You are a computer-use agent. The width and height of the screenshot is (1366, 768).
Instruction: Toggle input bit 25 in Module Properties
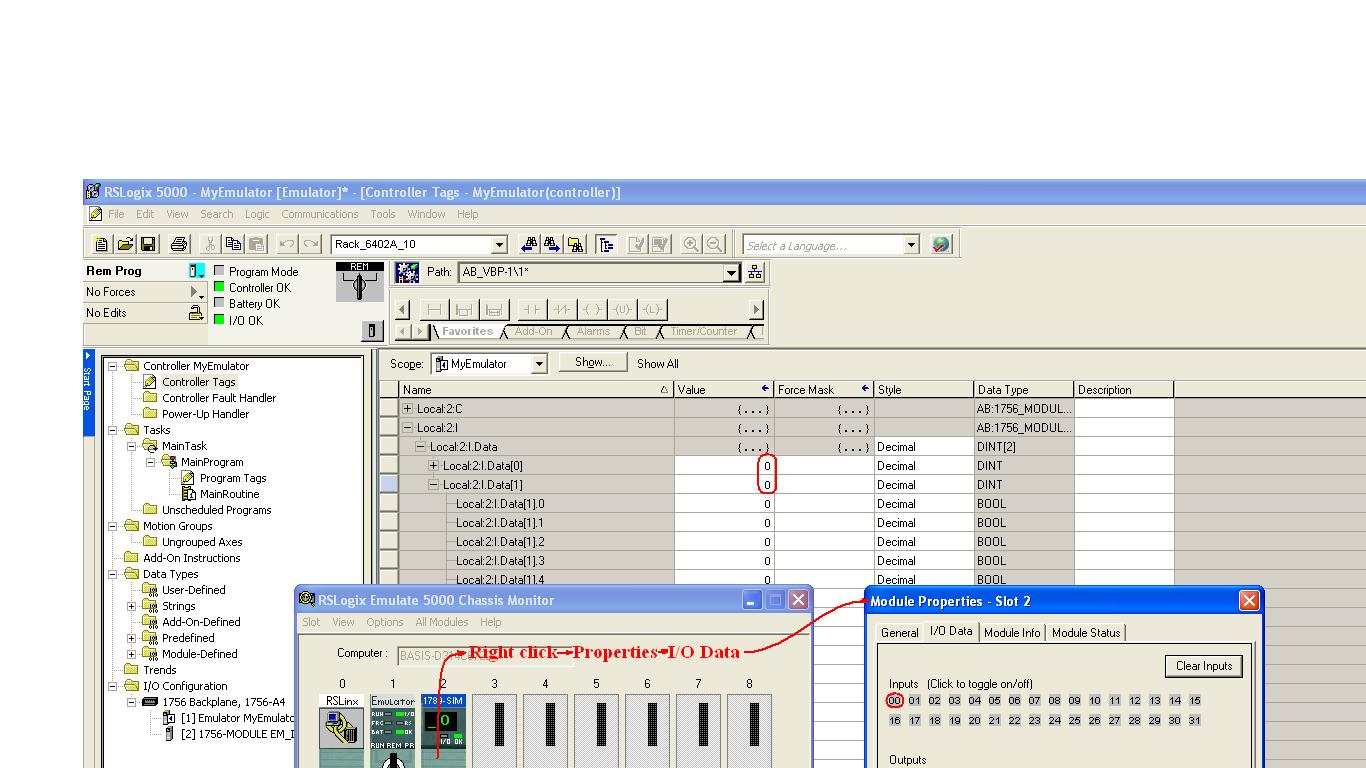tap(1075, 720)
